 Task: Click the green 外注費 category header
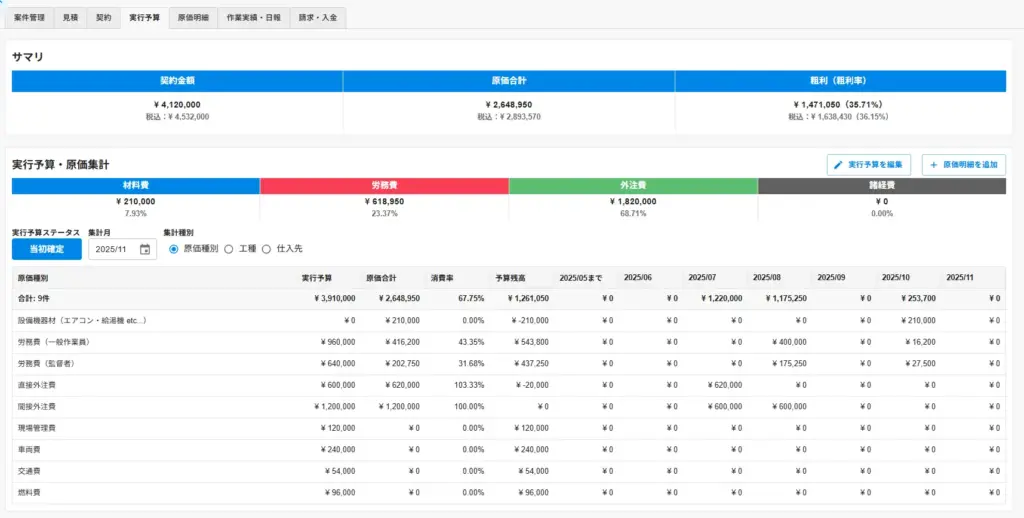point(633,186)
